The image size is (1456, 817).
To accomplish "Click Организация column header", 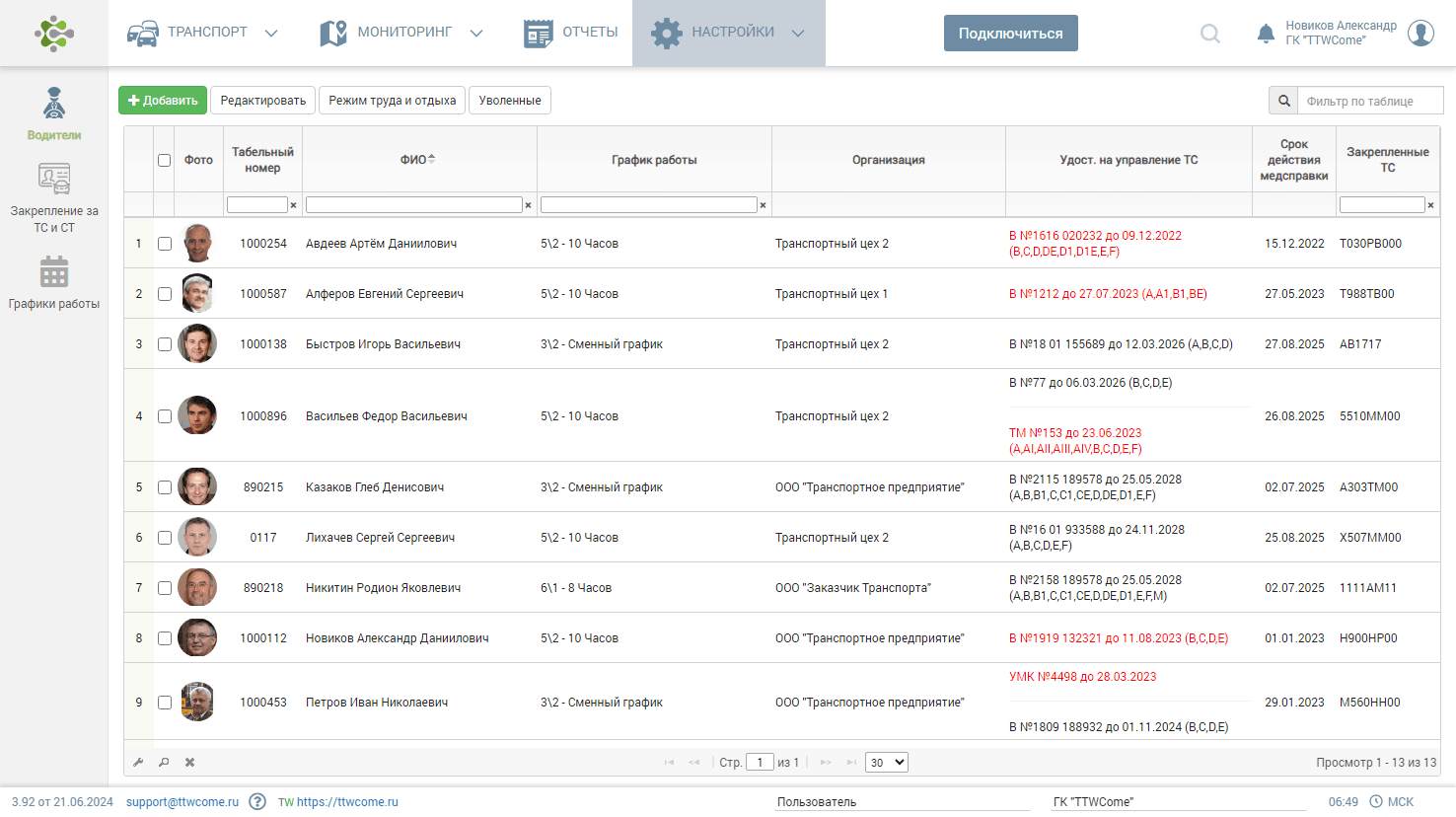I will [x=889, y=160].
